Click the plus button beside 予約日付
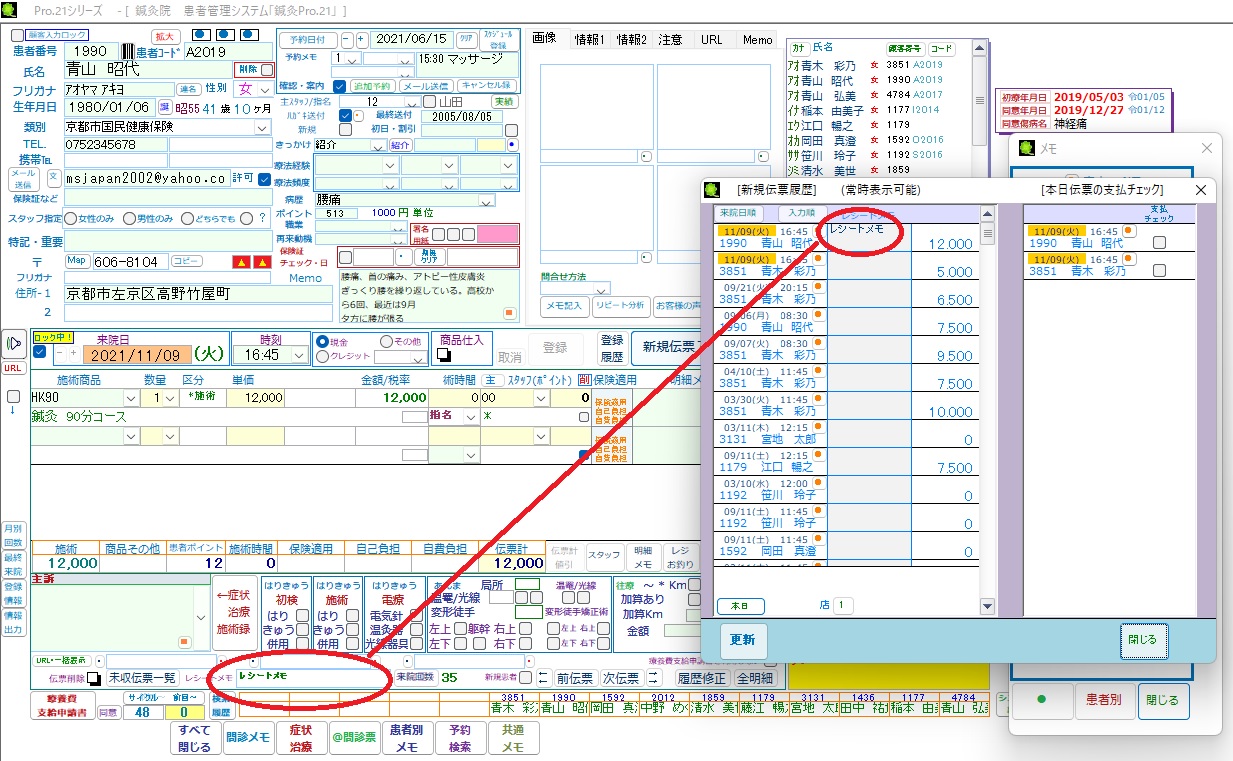 (x=361, y=40)
